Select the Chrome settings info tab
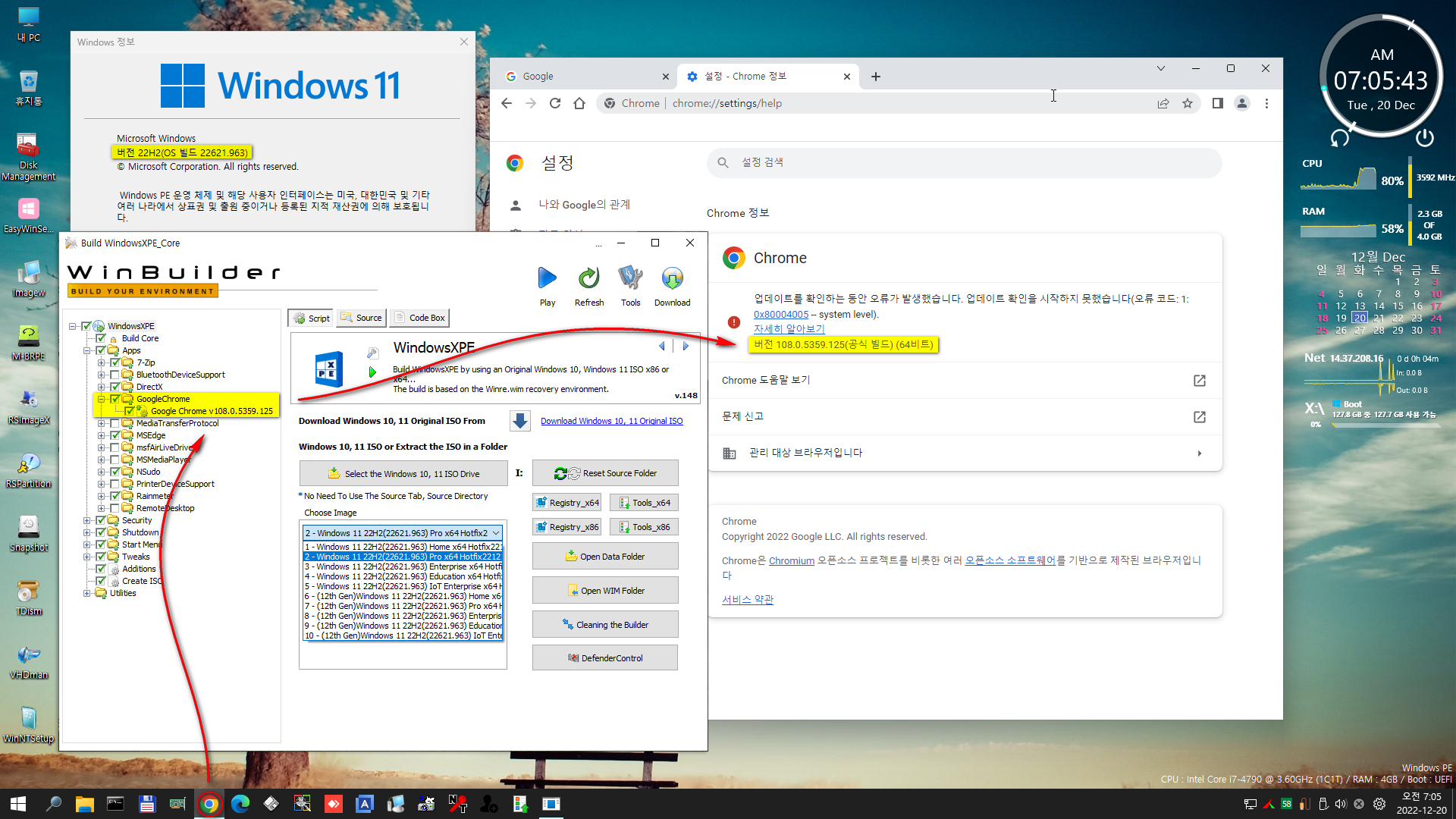The image size is (1456, 819). tap(767, 77)
